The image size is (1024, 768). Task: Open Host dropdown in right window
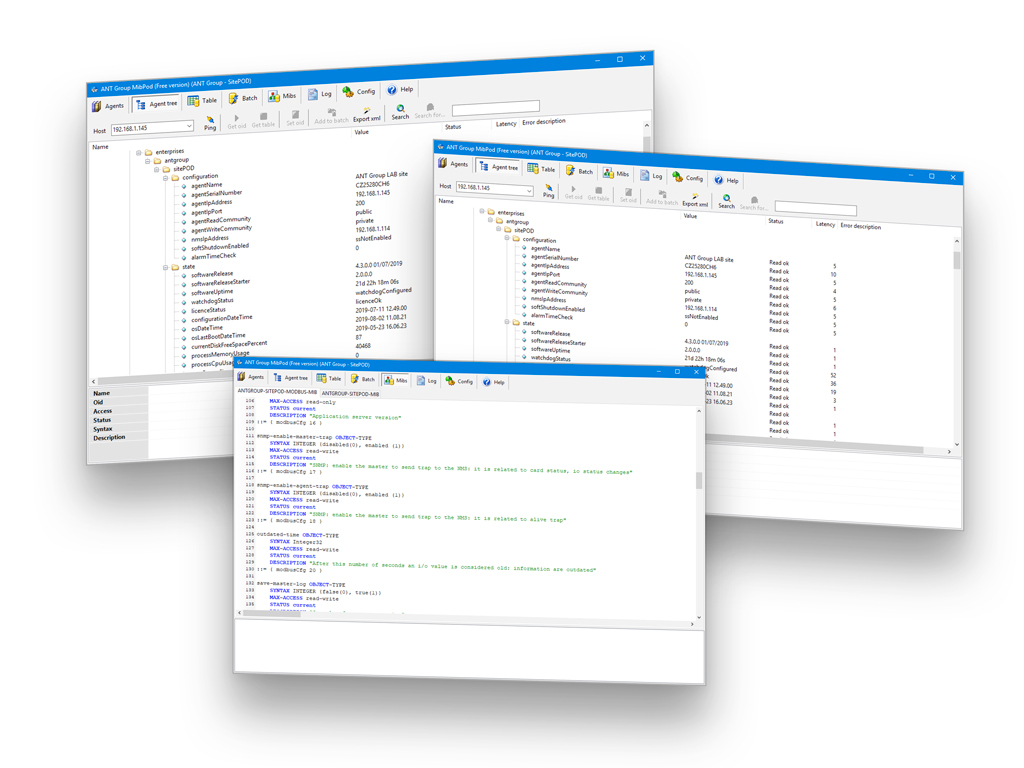click(x=528, y=191)
